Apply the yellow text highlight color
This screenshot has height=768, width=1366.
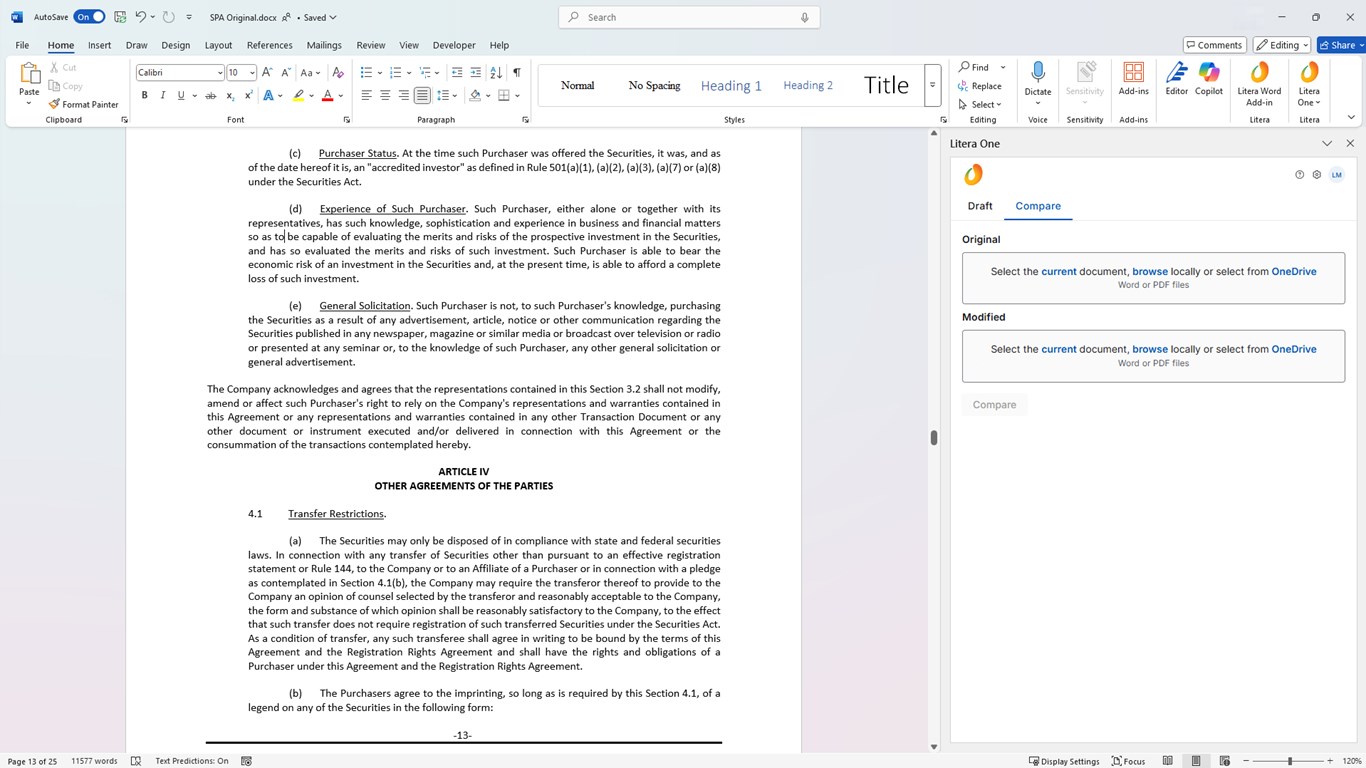298,96
